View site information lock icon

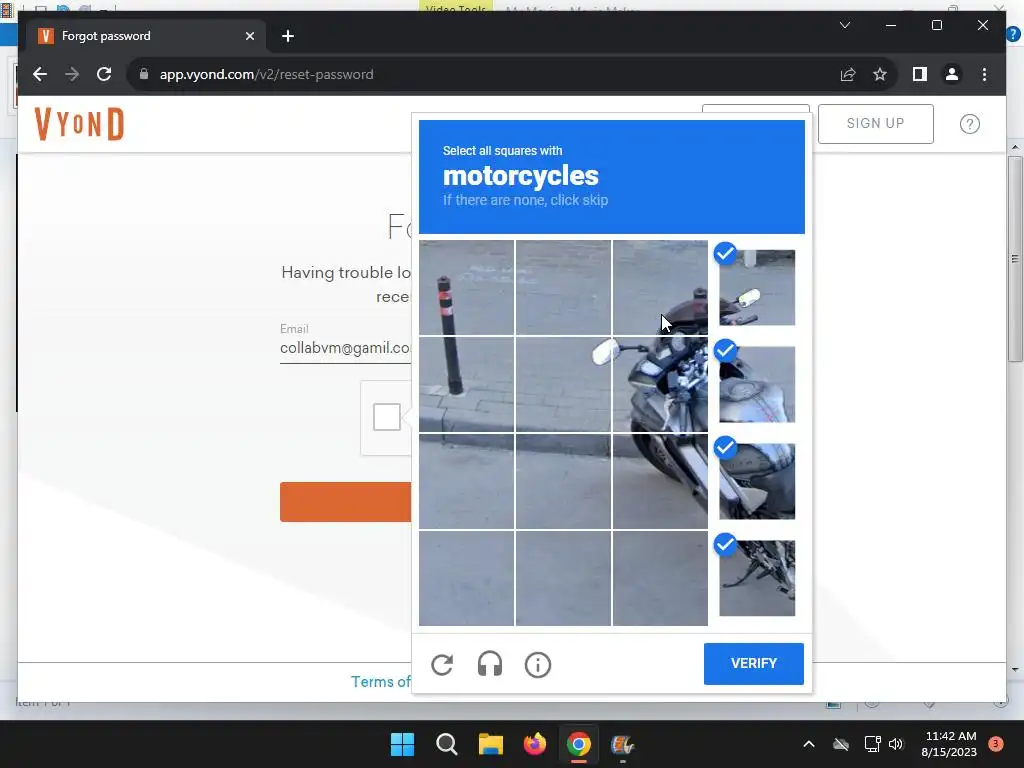(144, 74)
